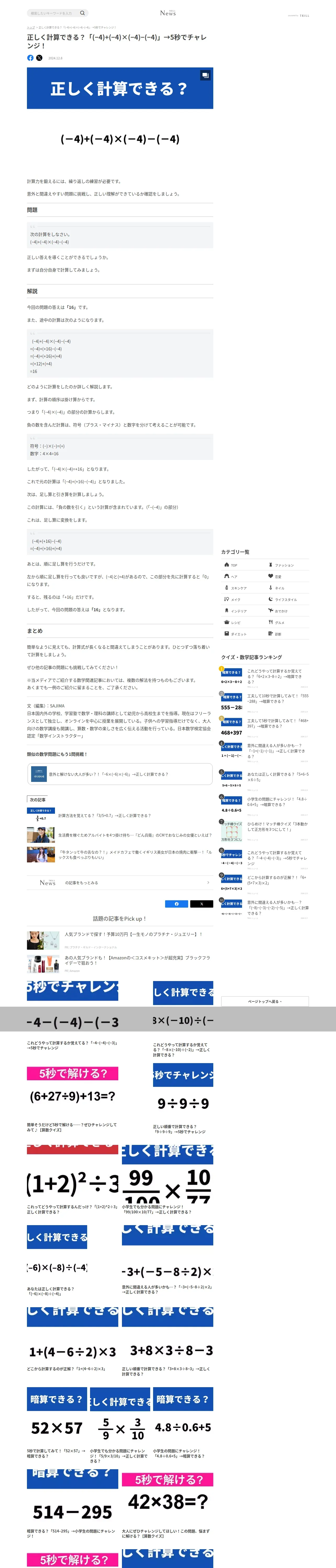Open the 「3+8×3÷8−3」 quiz card
336x1568 pixels.
coord(168,1342)
